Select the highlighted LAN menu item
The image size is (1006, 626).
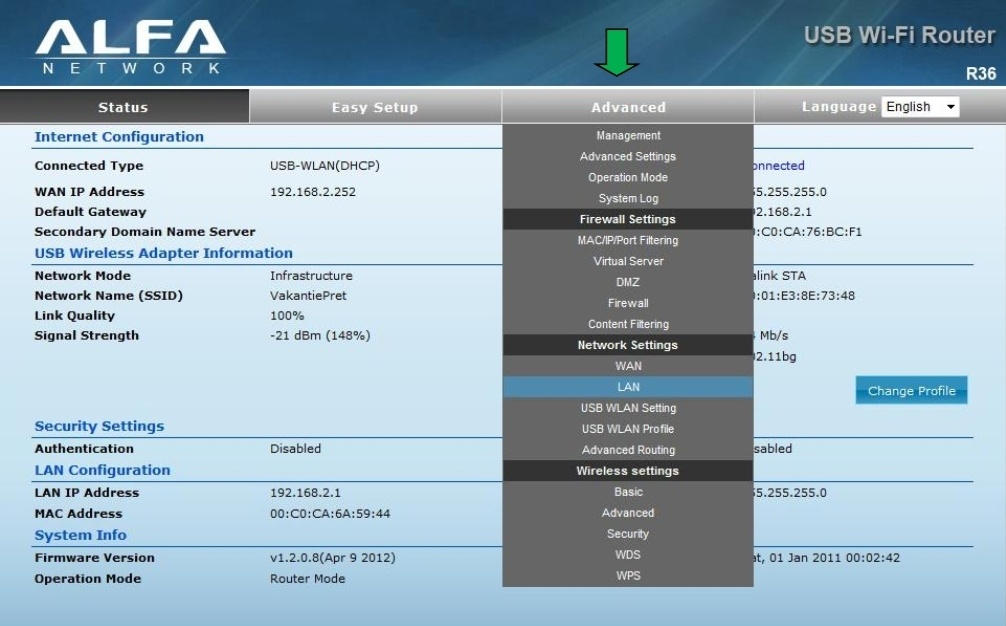coord(628,387)
